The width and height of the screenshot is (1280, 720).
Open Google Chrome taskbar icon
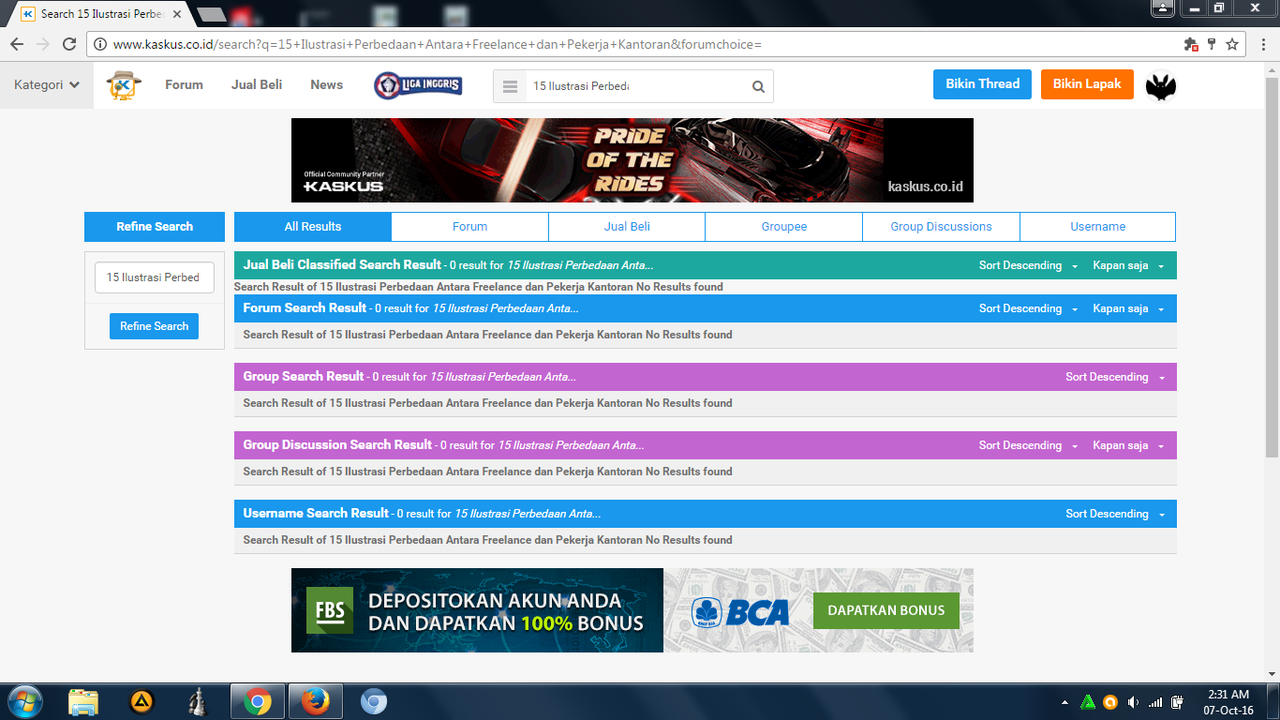(258, 702)
